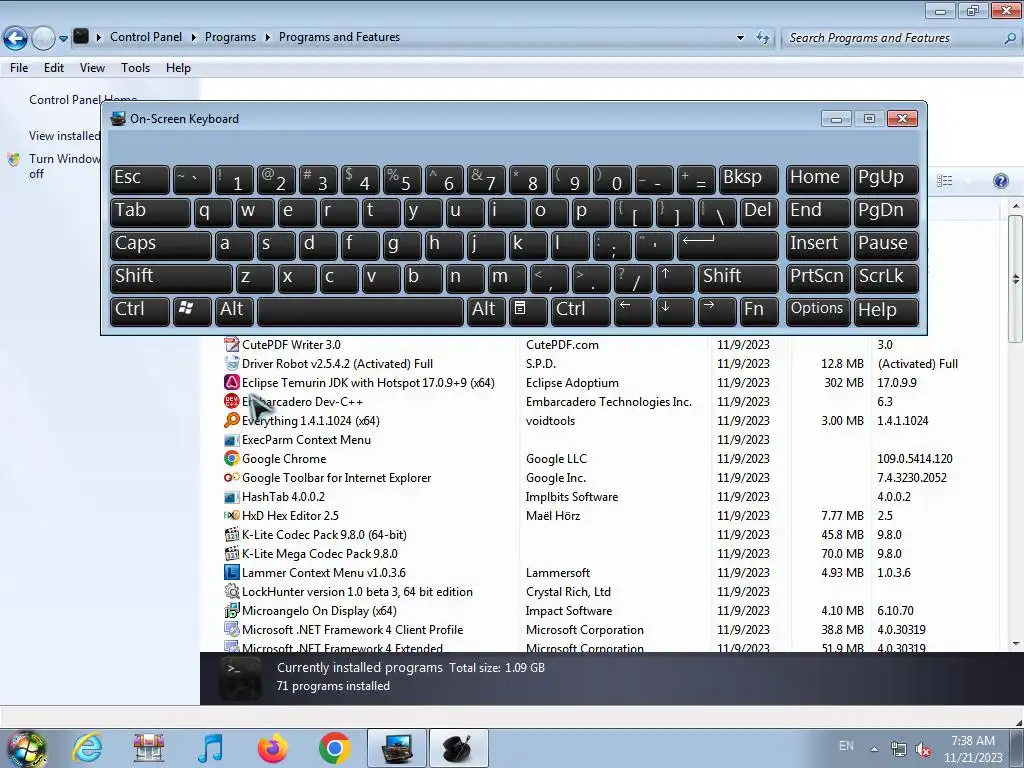Select the HxD Hex Editor icon

point(231,515)
